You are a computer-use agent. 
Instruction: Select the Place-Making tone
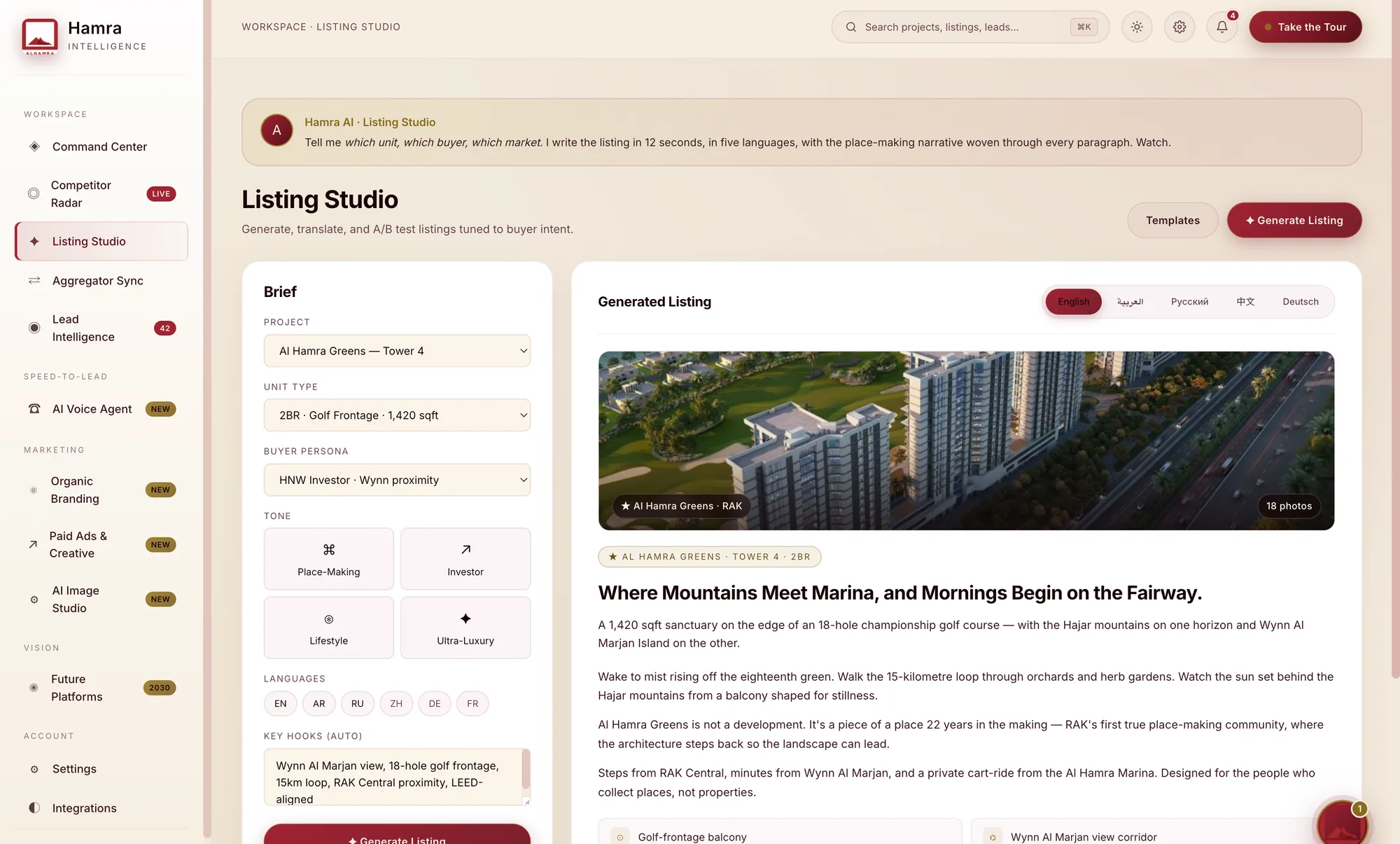(328, 559)
